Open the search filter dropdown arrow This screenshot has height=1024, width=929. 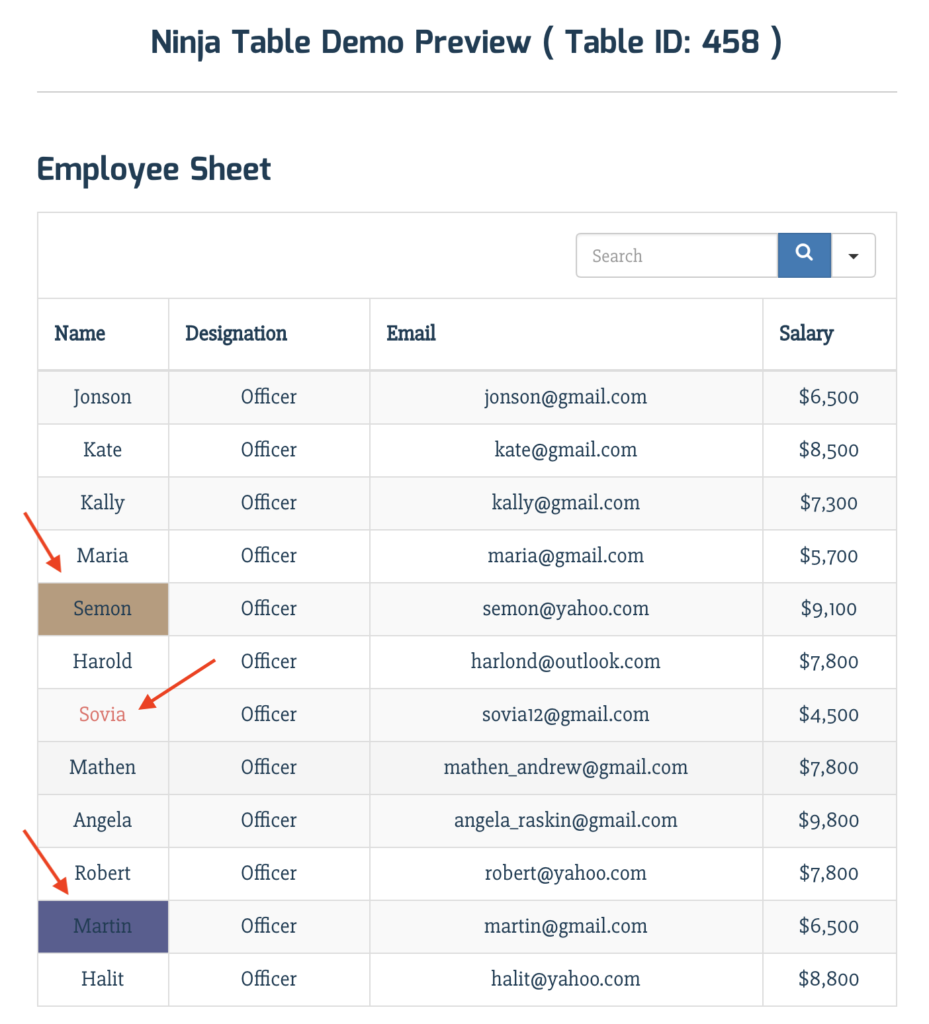tap(853, 255)
